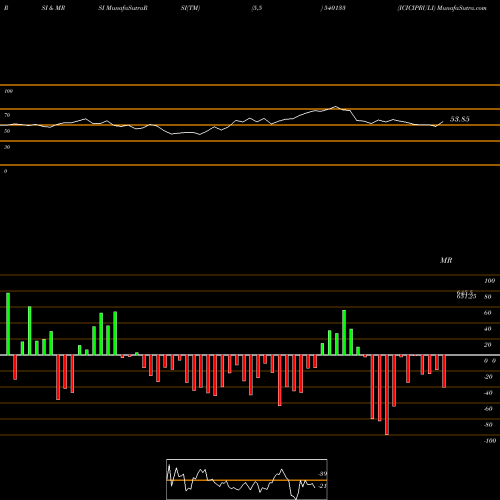Select the deepest red histogram bar reaching -100
500x500 pixels.
click(x=387, y=395)
